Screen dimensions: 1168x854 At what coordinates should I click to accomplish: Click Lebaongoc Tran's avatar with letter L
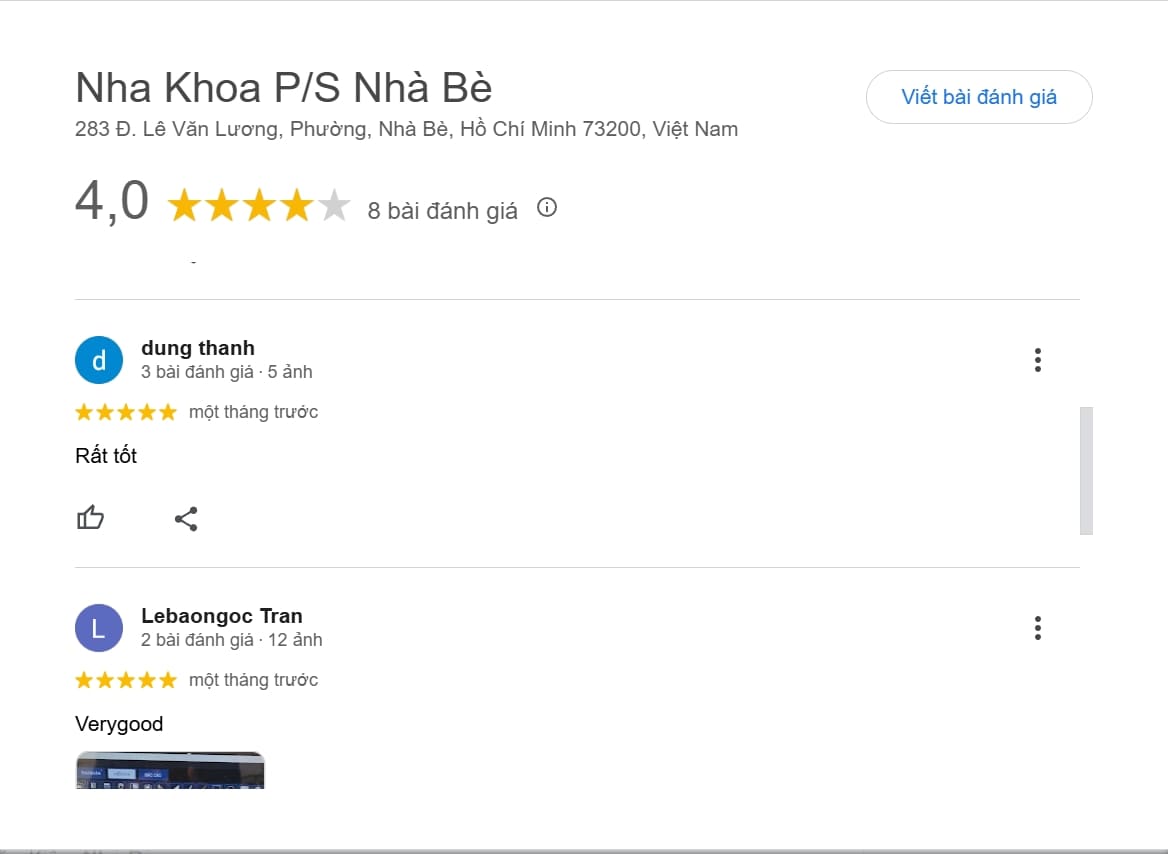click(x=98, y=627)
